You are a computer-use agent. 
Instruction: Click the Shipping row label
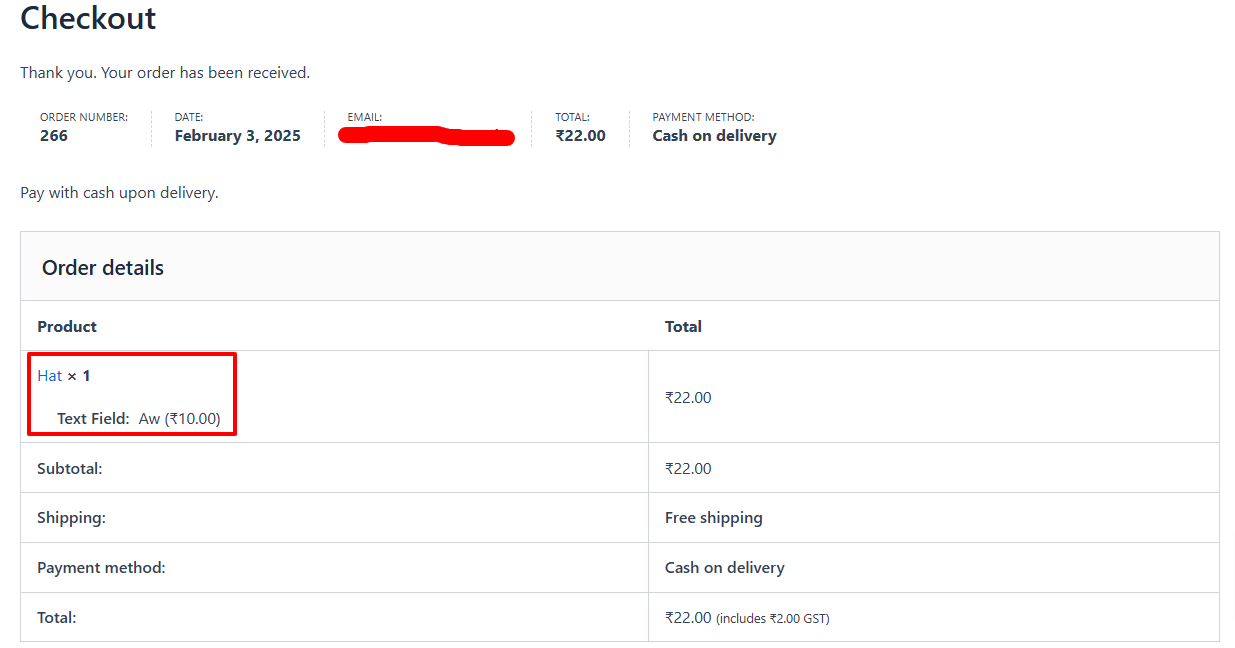71,518
